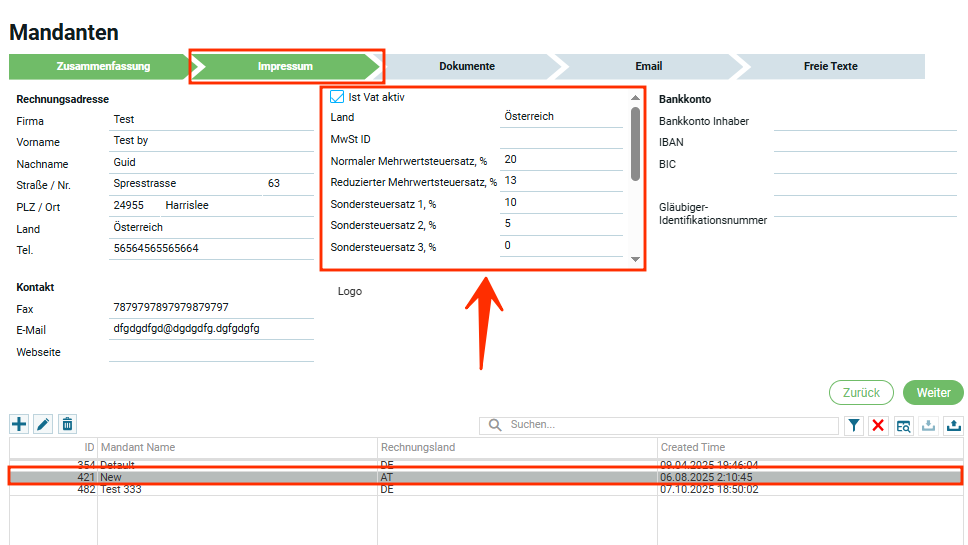Click the advanced search table icon

(903, 425)
